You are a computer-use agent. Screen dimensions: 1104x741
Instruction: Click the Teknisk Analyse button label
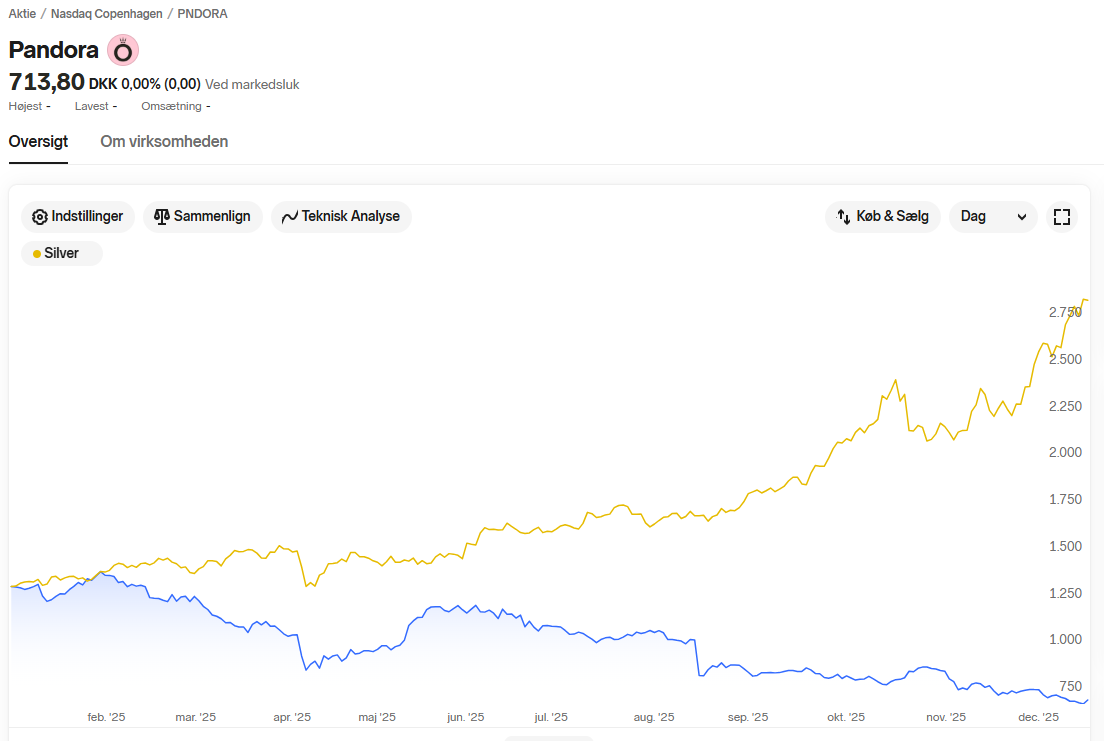[351, 216]
